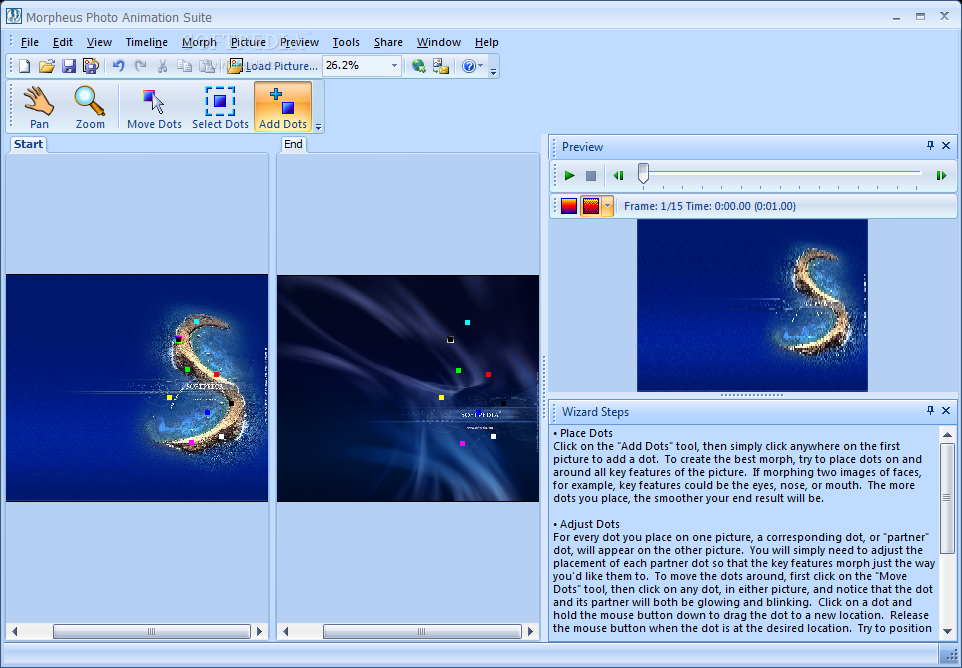Play the preview animation
Screen dimensions: 962x668
click(x=569, y=175)
